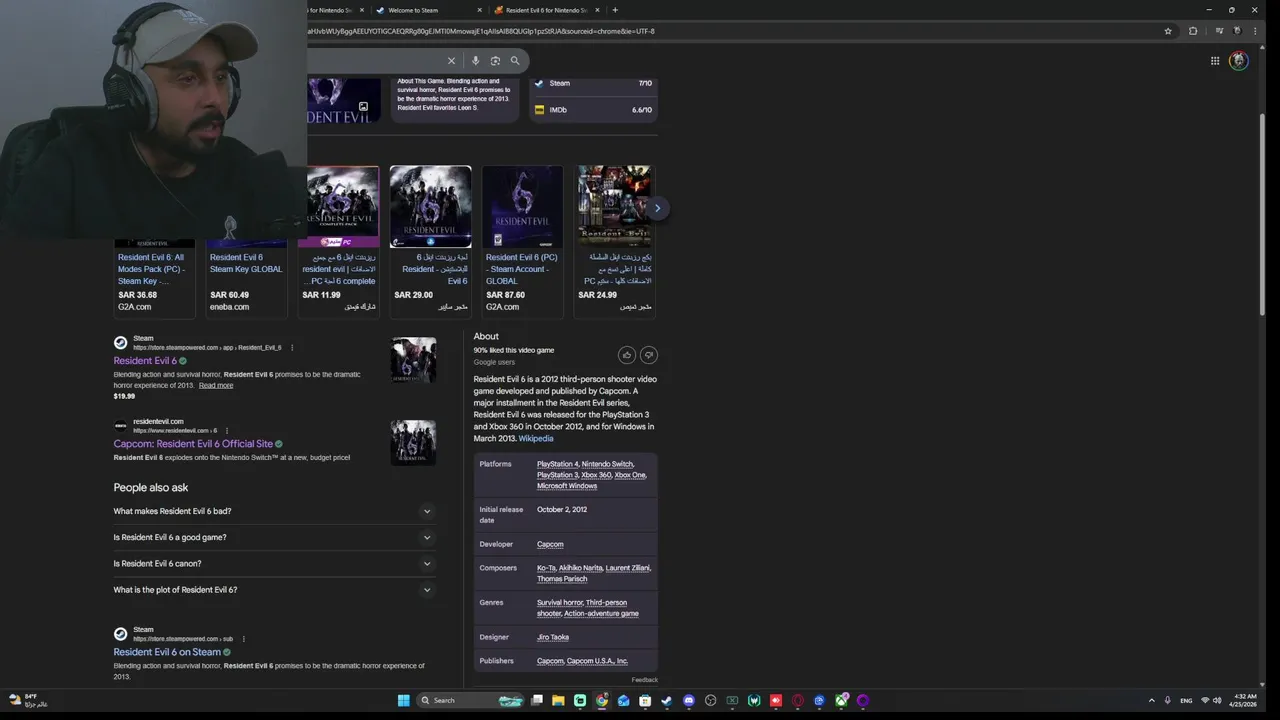This screenshot has width=1280, height=720.
Task: Open the Survival horror genre link
Action: click(560, 603)
